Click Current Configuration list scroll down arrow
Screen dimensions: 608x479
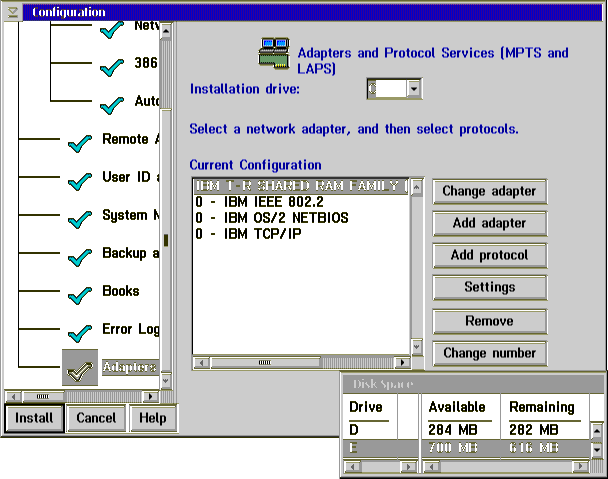coord(416,346)
